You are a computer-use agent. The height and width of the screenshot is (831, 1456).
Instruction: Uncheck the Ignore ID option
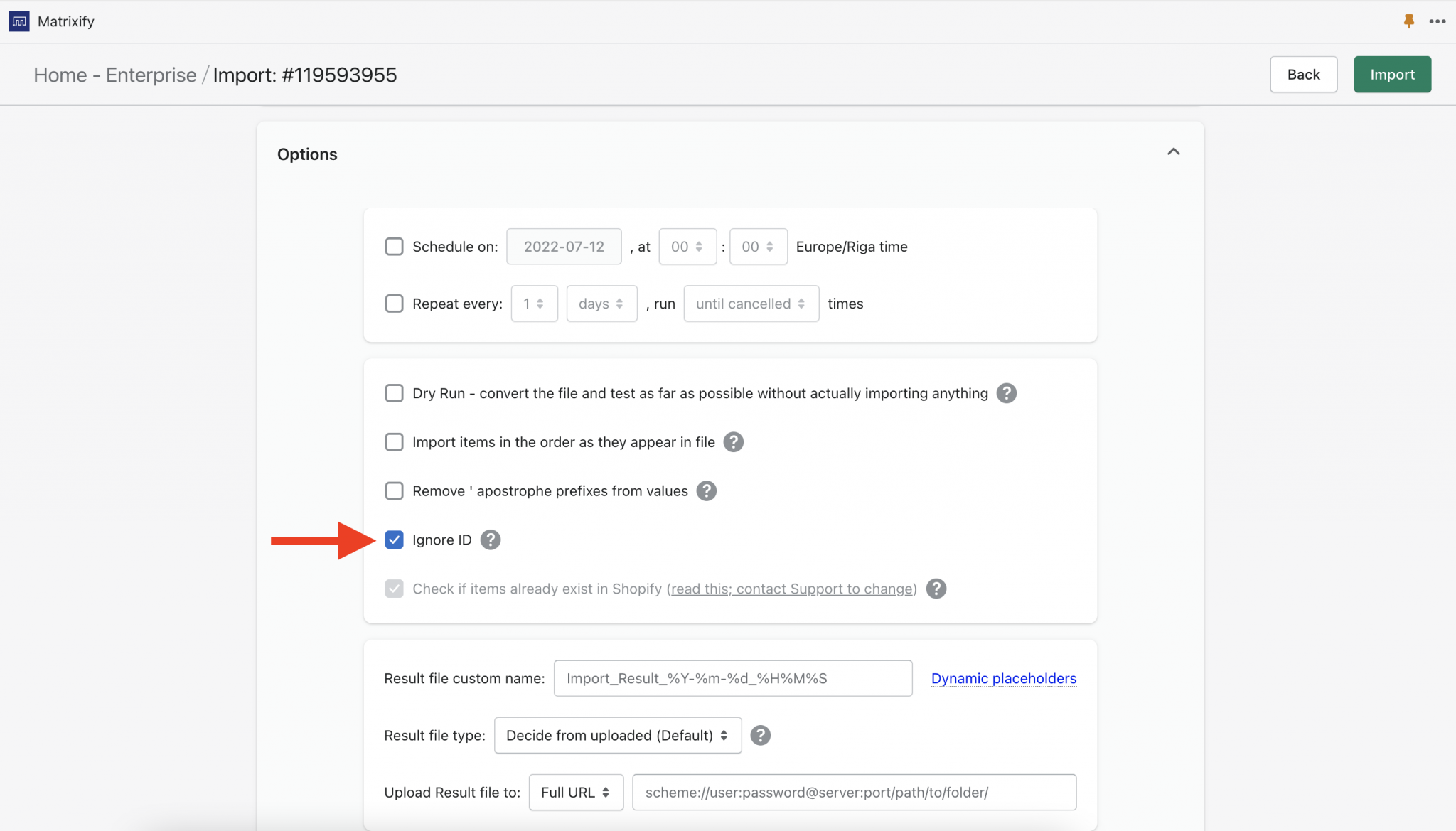(x=394, y=540)
